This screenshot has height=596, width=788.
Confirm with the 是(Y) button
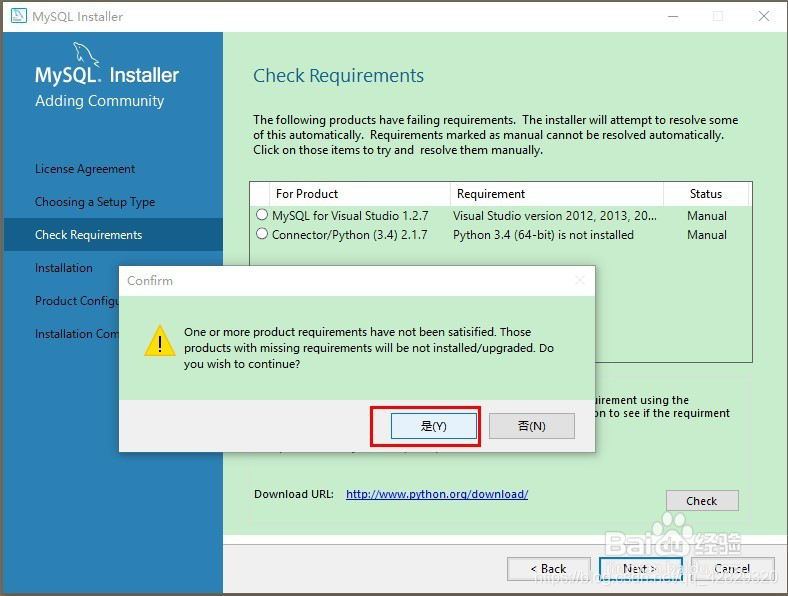pos(434,426)
